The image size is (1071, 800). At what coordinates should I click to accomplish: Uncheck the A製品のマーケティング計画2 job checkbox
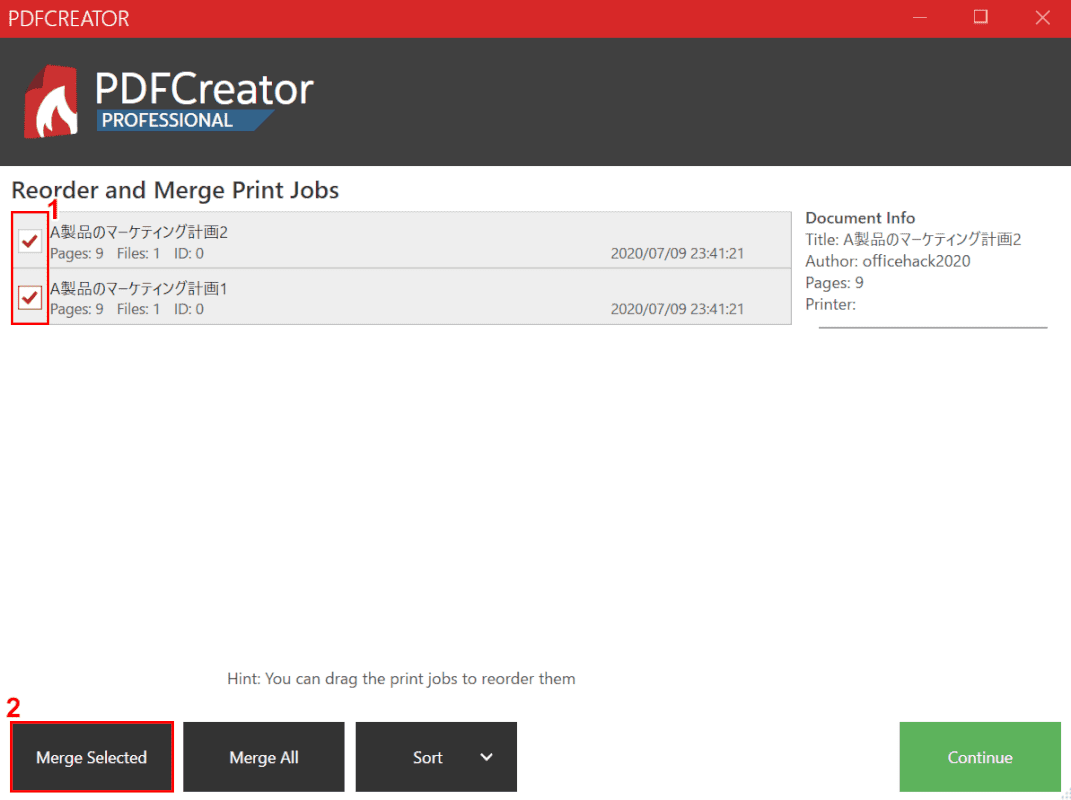29,240
